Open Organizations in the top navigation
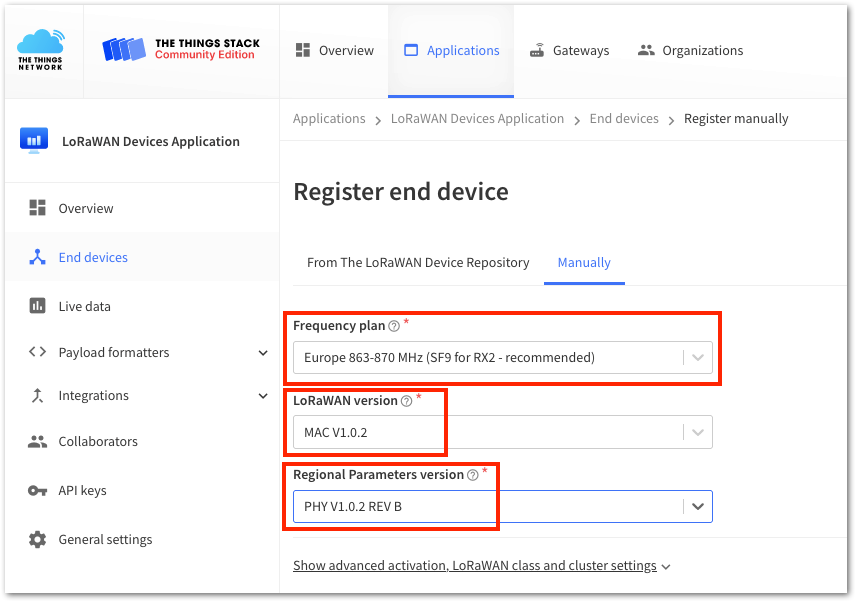This screenshot has height=602, width=856. tap(691, 51)
